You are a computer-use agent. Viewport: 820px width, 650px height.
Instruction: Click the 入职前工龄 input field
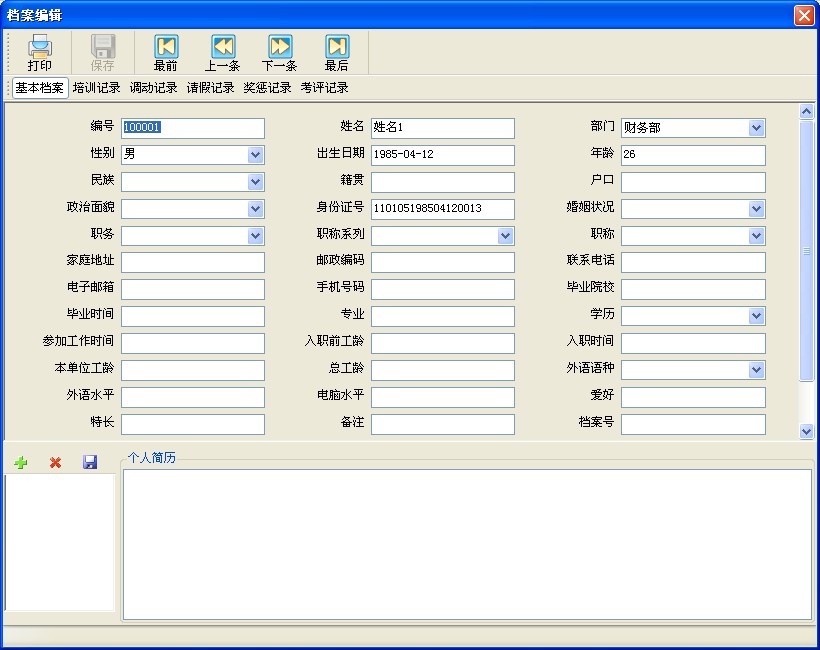tap(443, 343)
